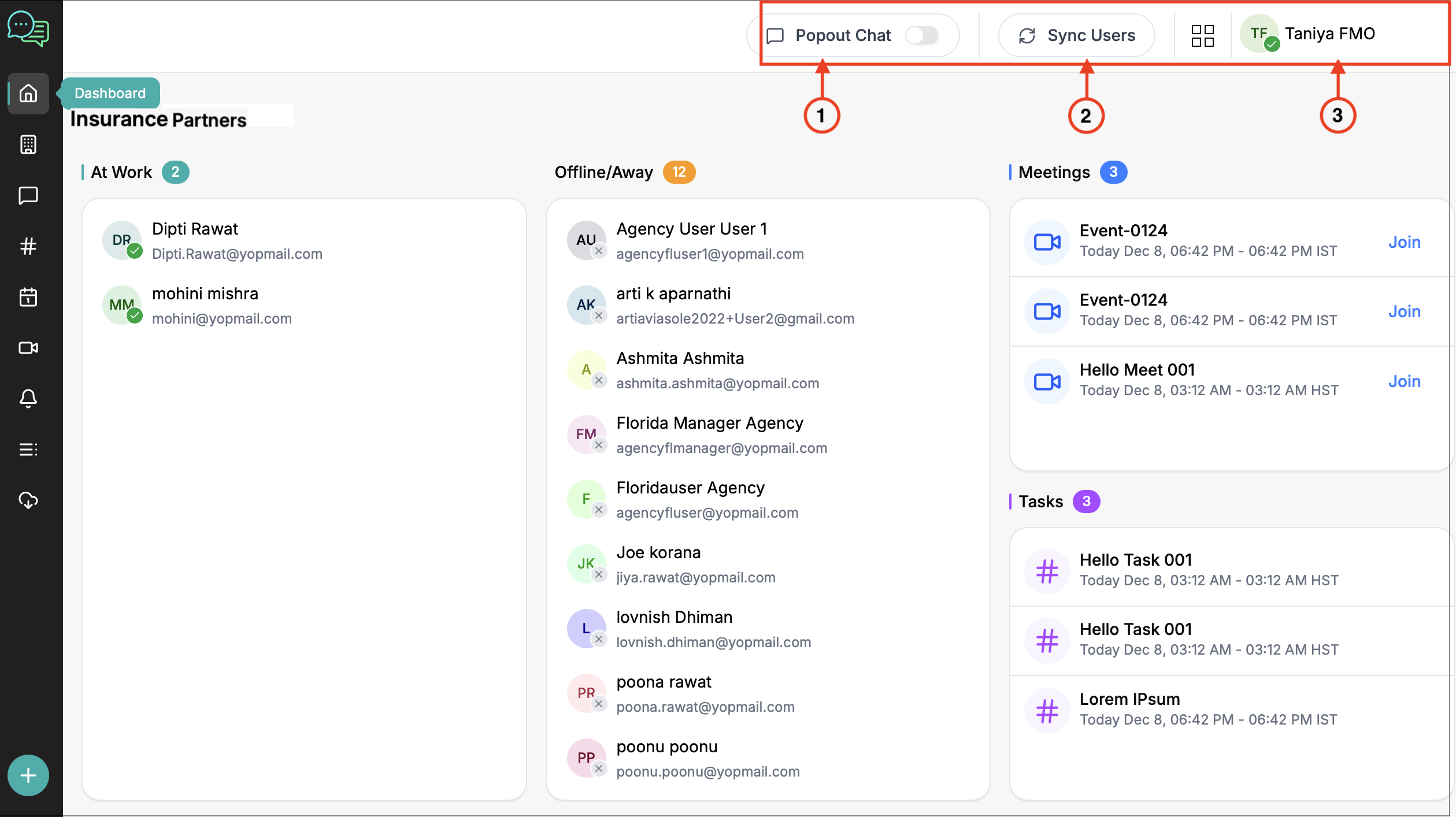Join the first Event-0124 meeting
This screenshot has height=817, width=1456.
pyautogui.click(x=1404, y=242)
